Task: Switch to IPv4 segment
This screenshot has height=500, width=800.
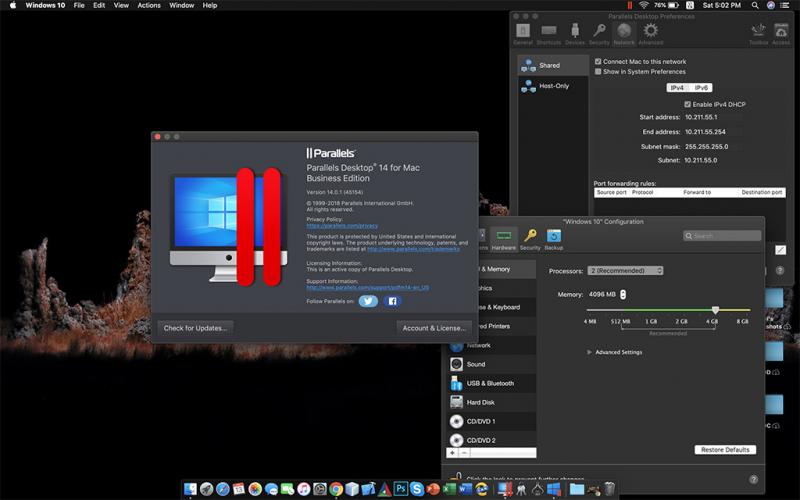Action: tap(678, 88)
